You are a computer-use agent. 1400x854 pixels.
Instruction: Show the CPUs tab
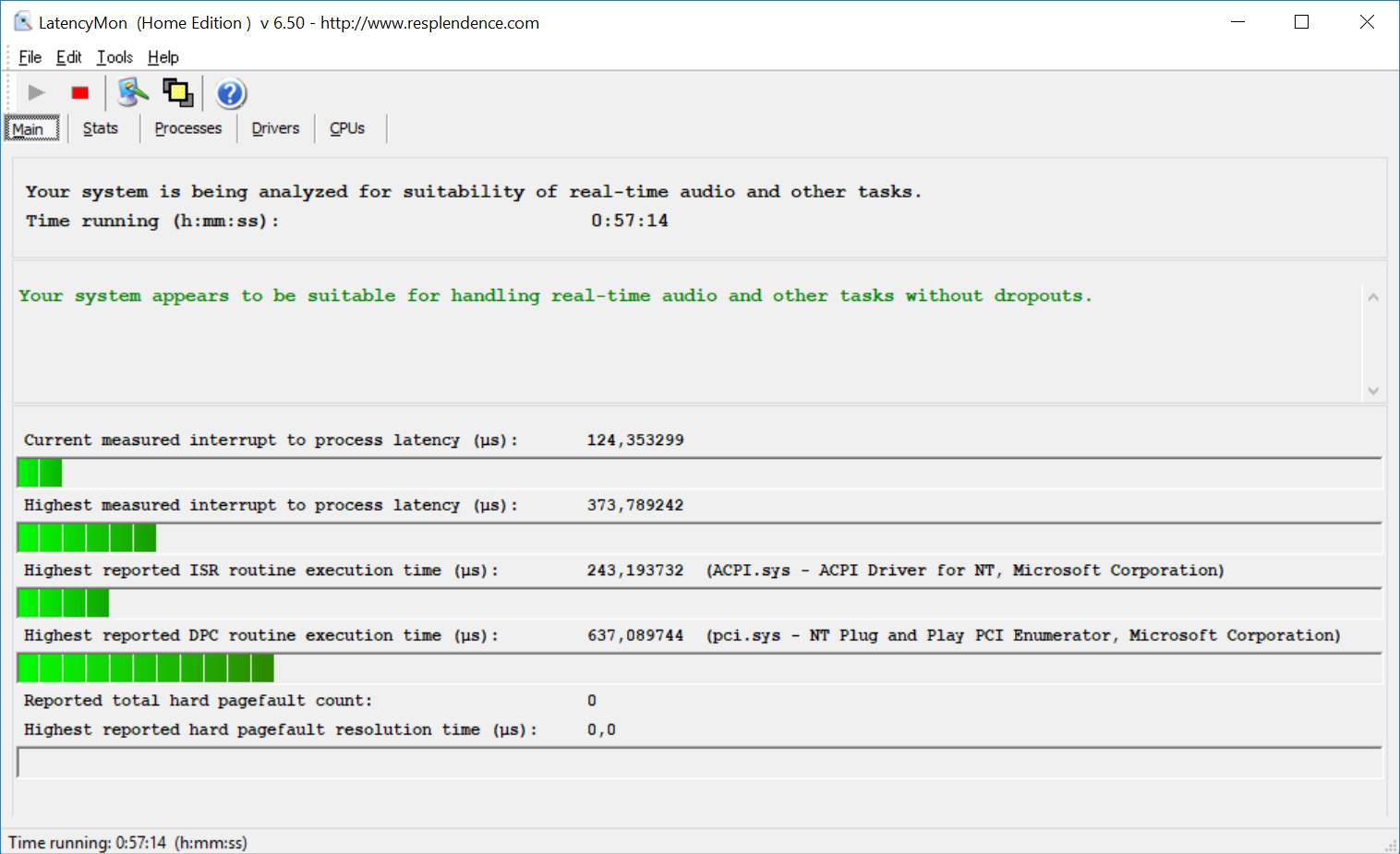347,128
